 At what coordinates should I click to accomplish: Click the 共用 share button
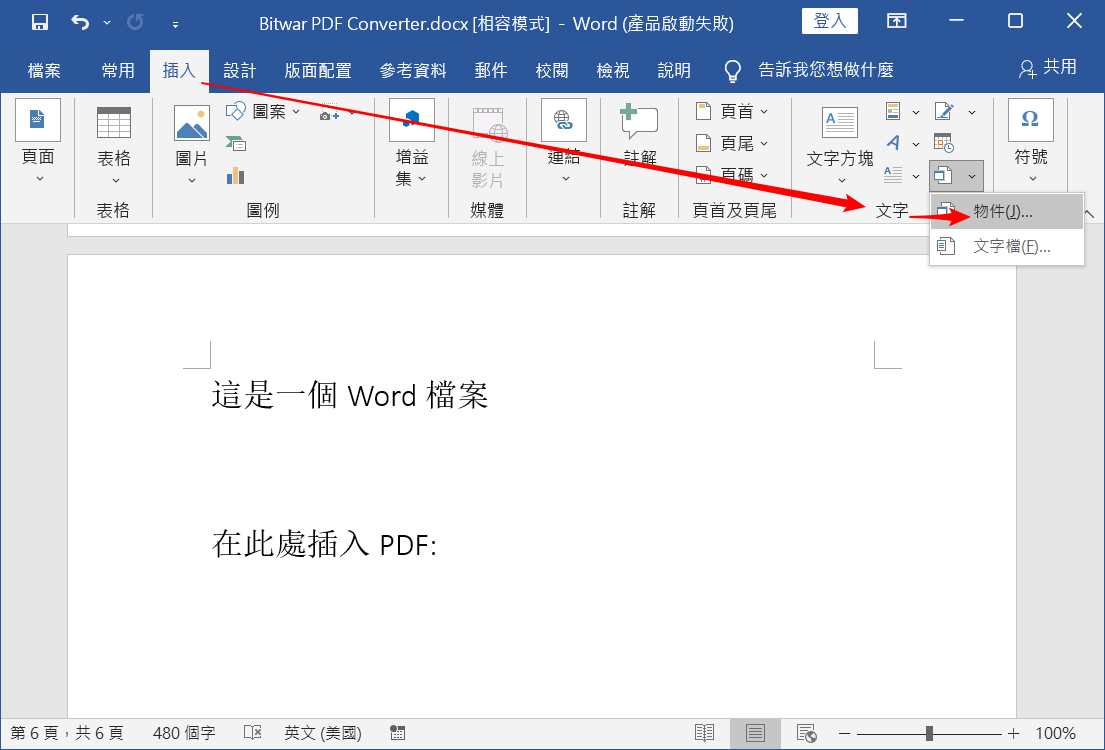(1047, 68)
